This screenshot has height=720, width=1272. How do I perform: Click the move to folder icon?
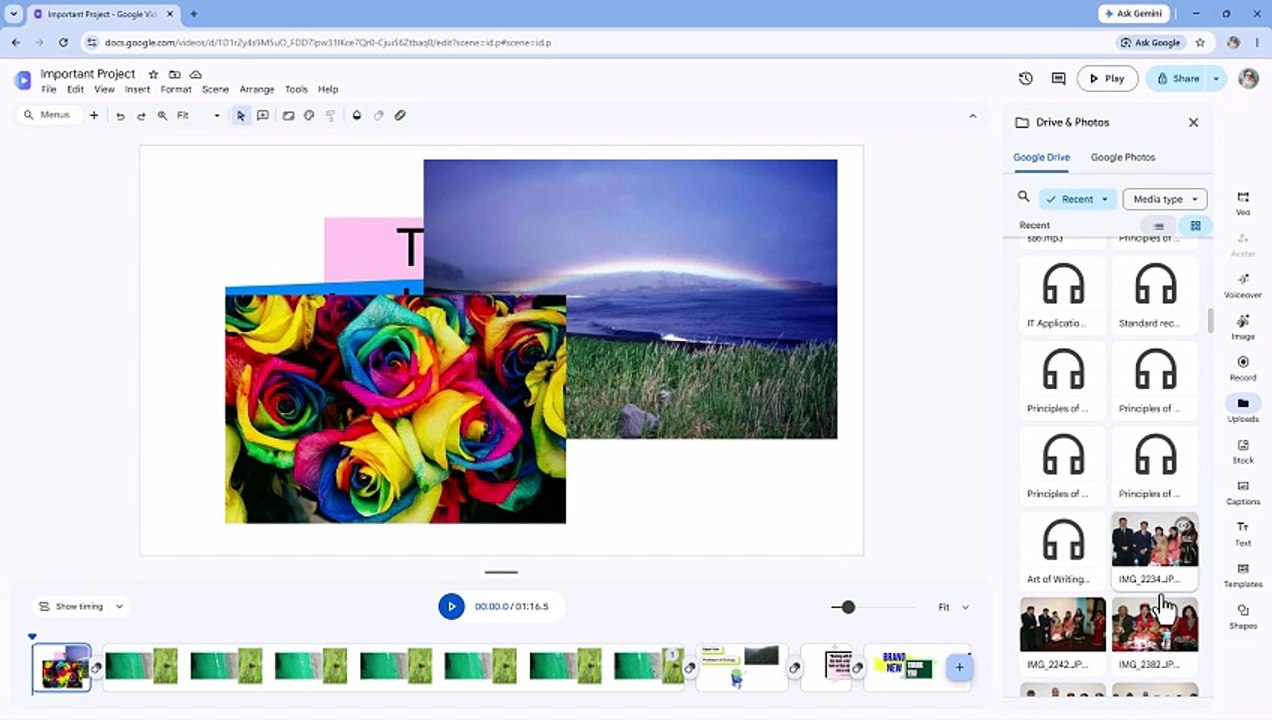click(x=174, y=74)
